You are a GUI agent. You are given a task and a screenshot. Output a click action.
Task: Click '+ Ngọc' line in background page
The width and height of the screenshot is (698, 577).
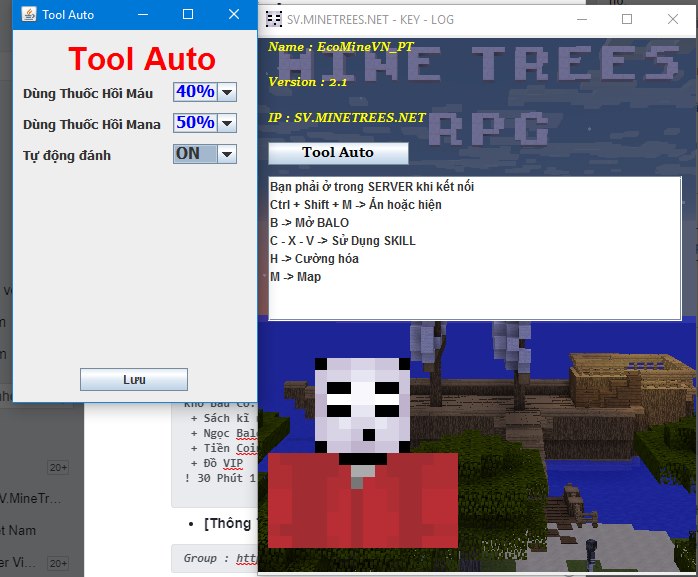[223, 434]
